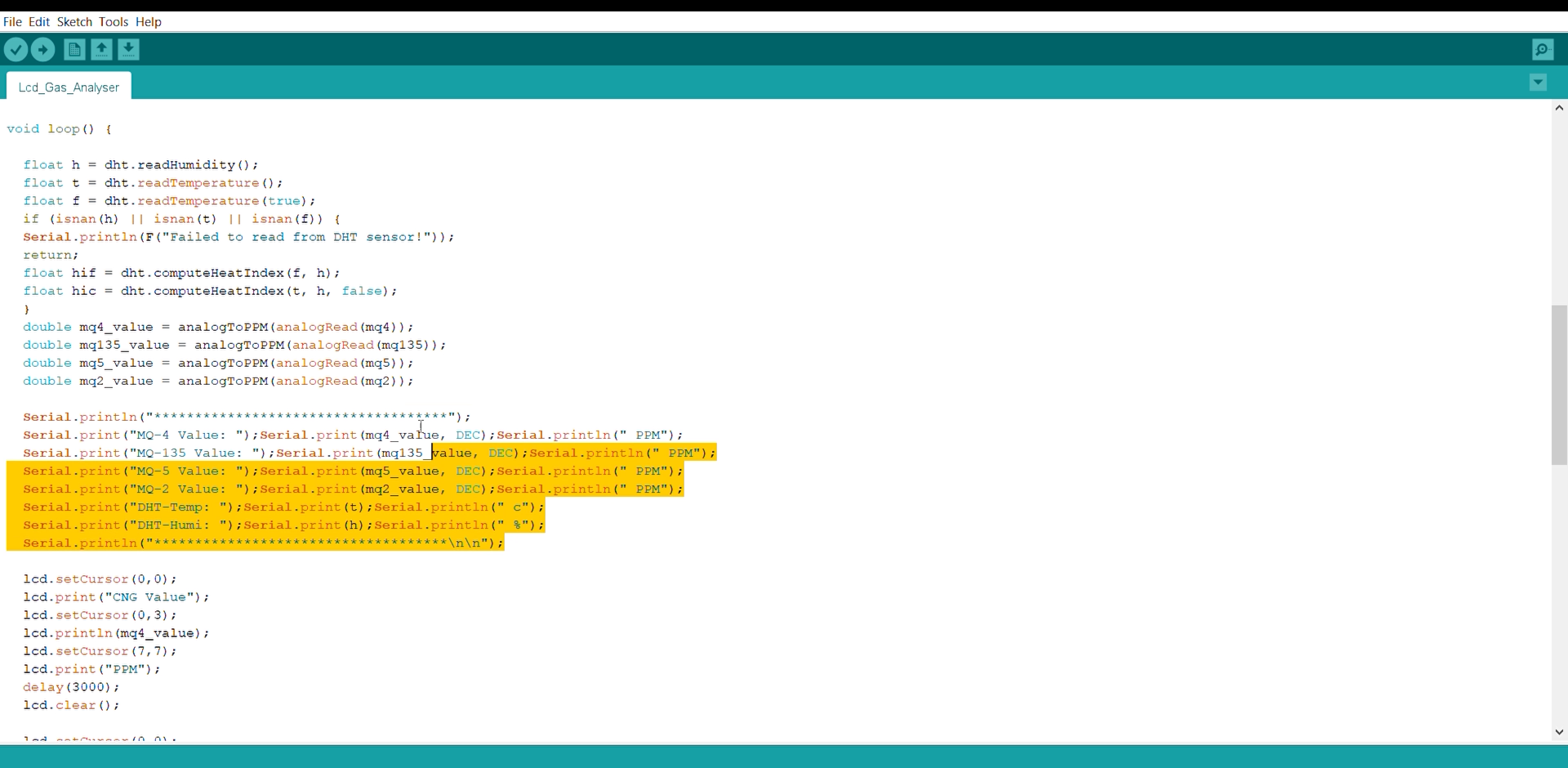Viewport: 1568px width, 768px height.
Task: Click the 'double mq5_value' declaration line
Action: (218, 363)
